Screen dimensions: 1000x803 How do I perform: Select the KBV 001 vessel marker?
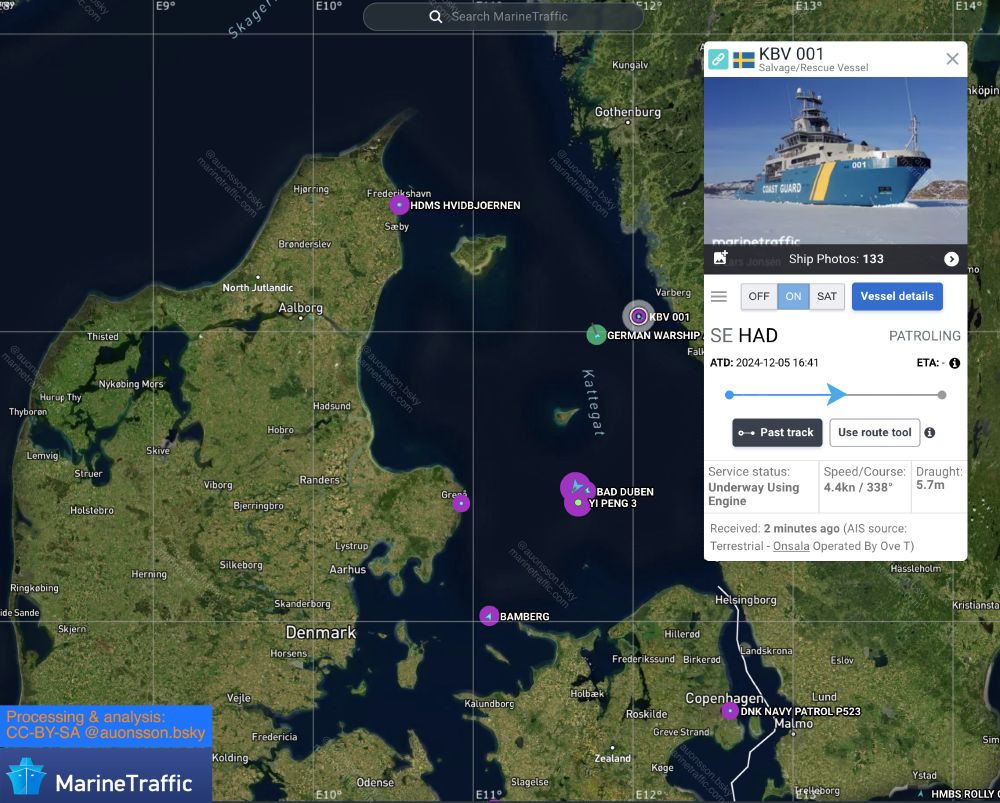point(638,316)
